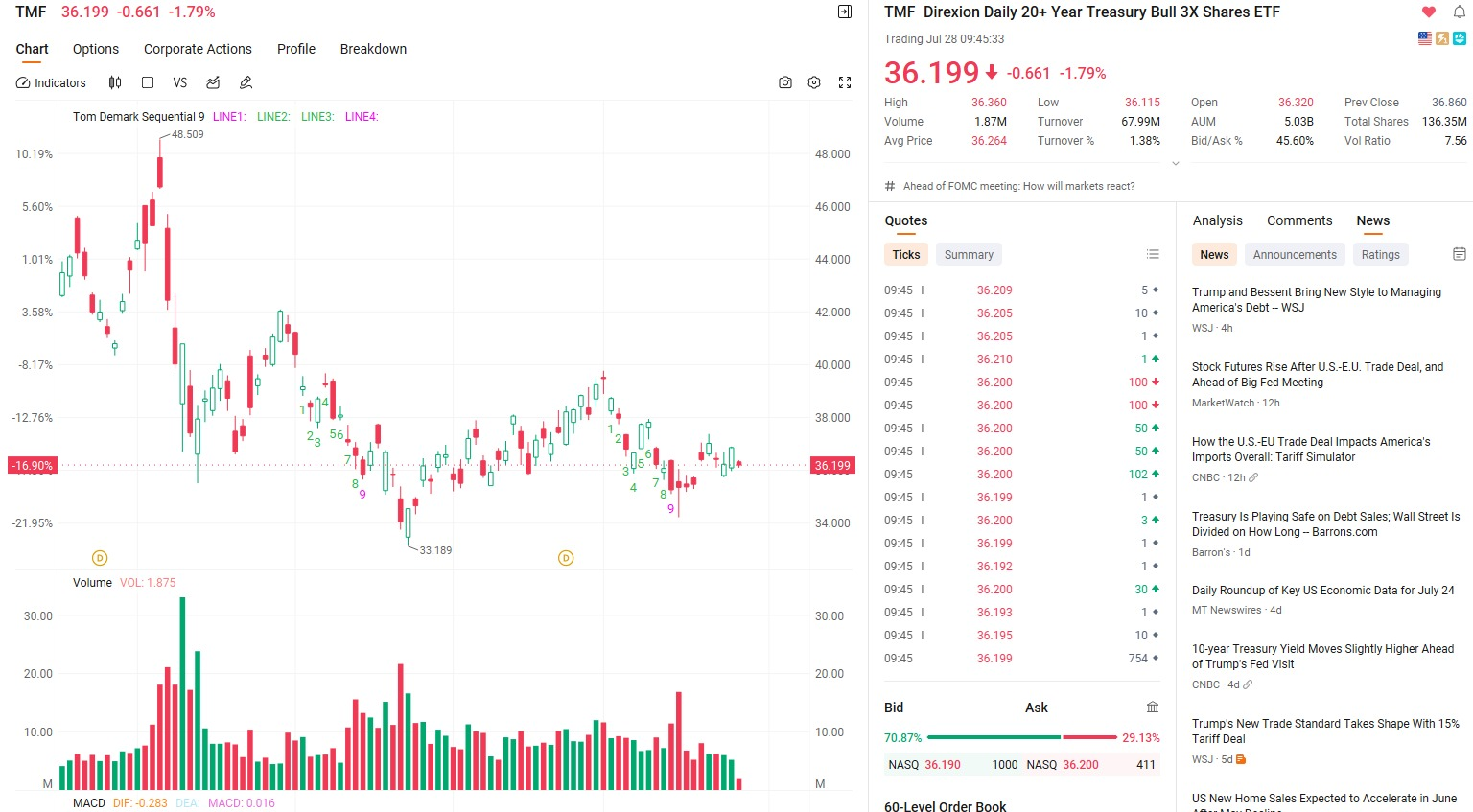The width and height of the screenshot is (1473, 812).
Task: Open the Corporate Actions tab
Action: click(x=198, y=49)
